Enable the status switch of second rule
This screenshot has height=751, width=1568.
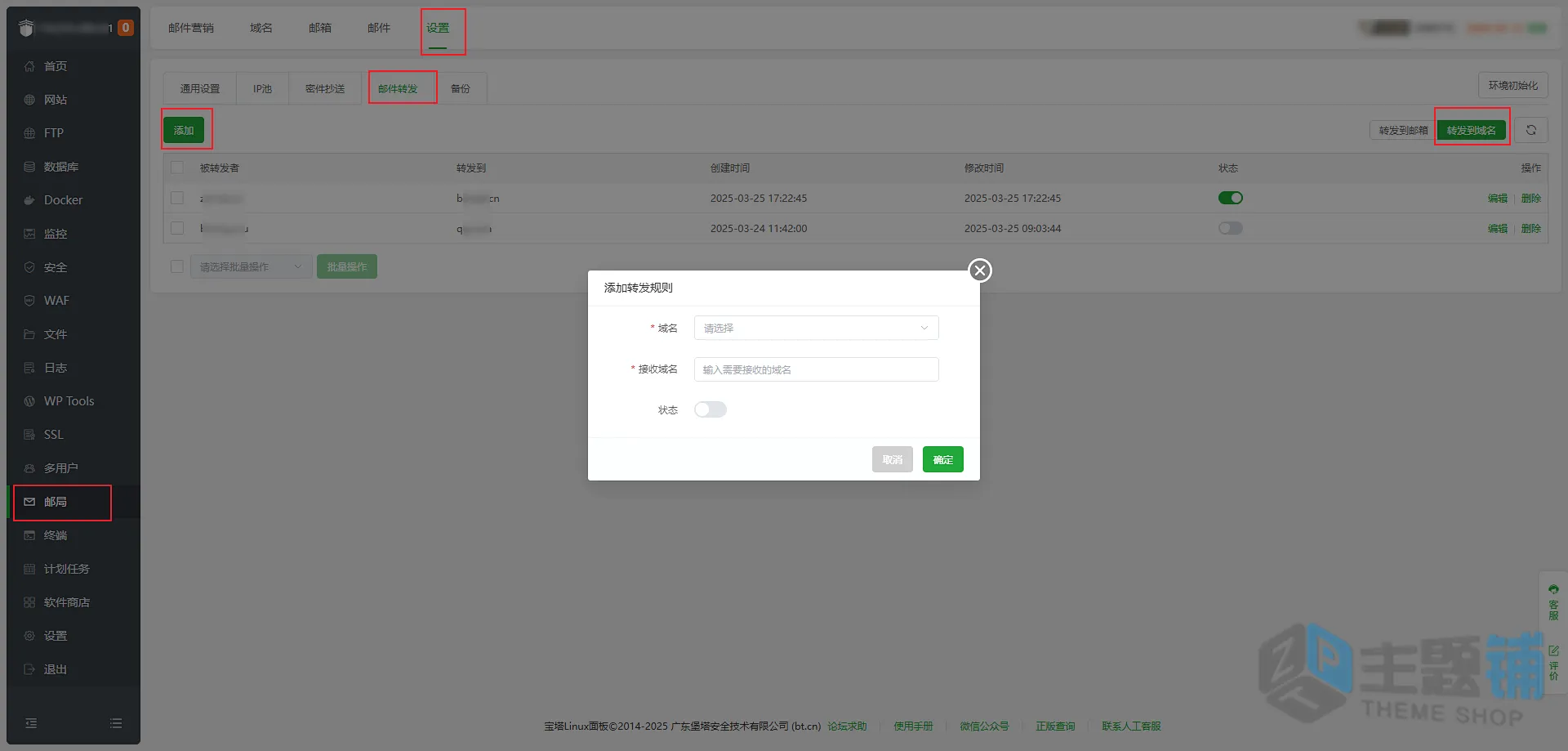point(1230,228)
